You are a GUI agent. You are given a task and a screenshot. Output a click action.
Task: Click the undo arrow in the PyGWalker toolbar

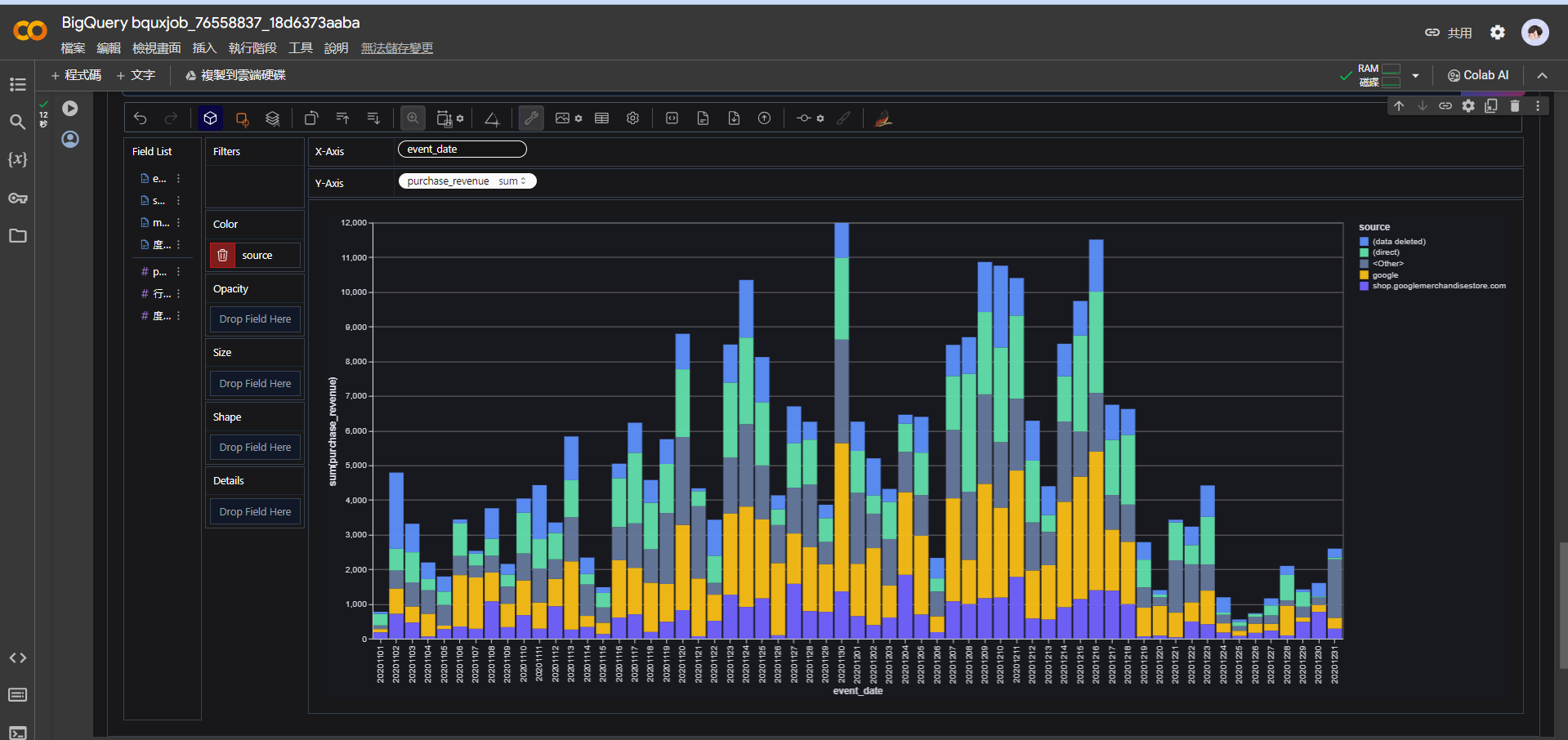click(141, 118)
